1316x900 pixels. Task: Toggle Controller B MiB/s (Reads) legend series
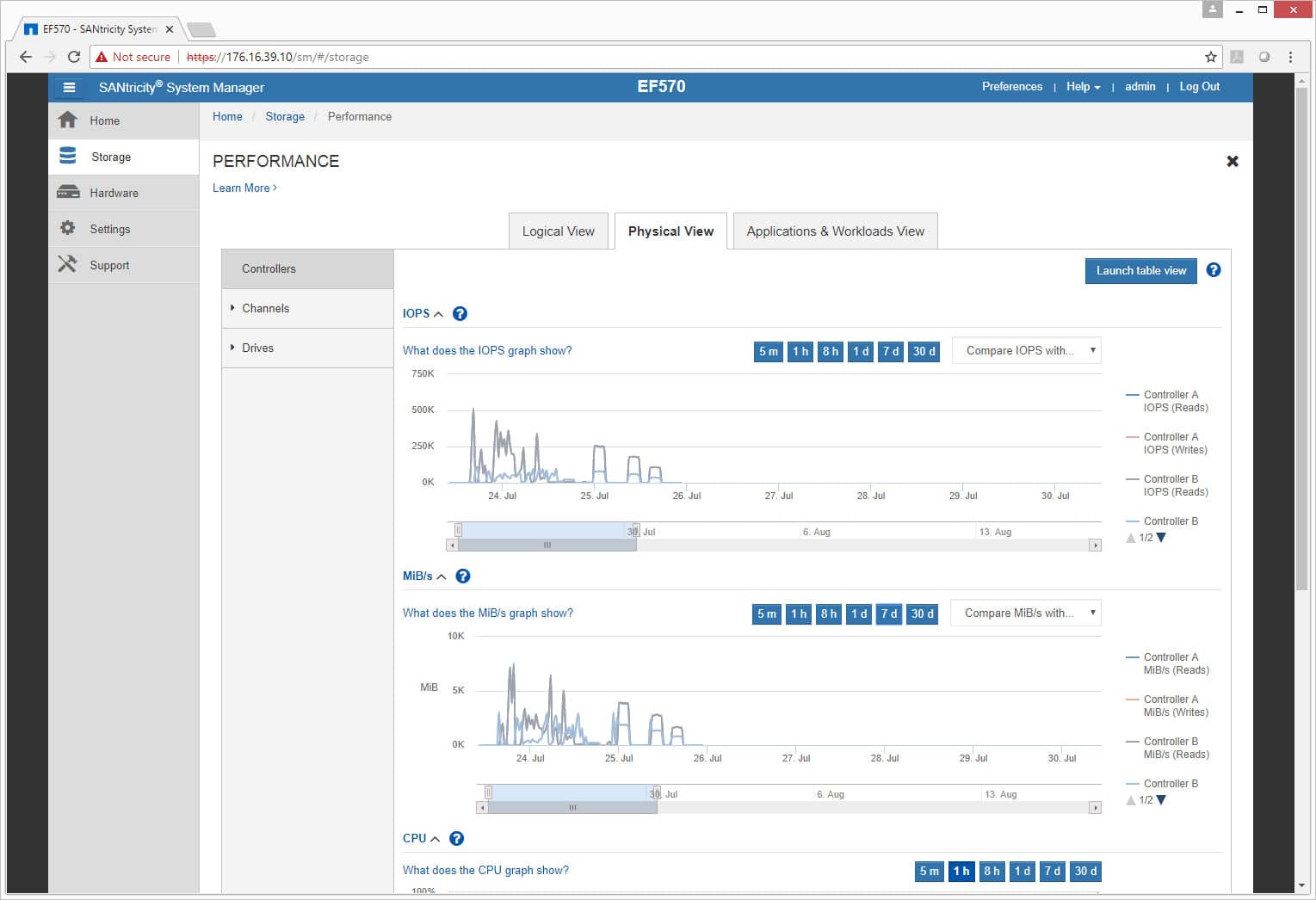[x=1167, y=748]
